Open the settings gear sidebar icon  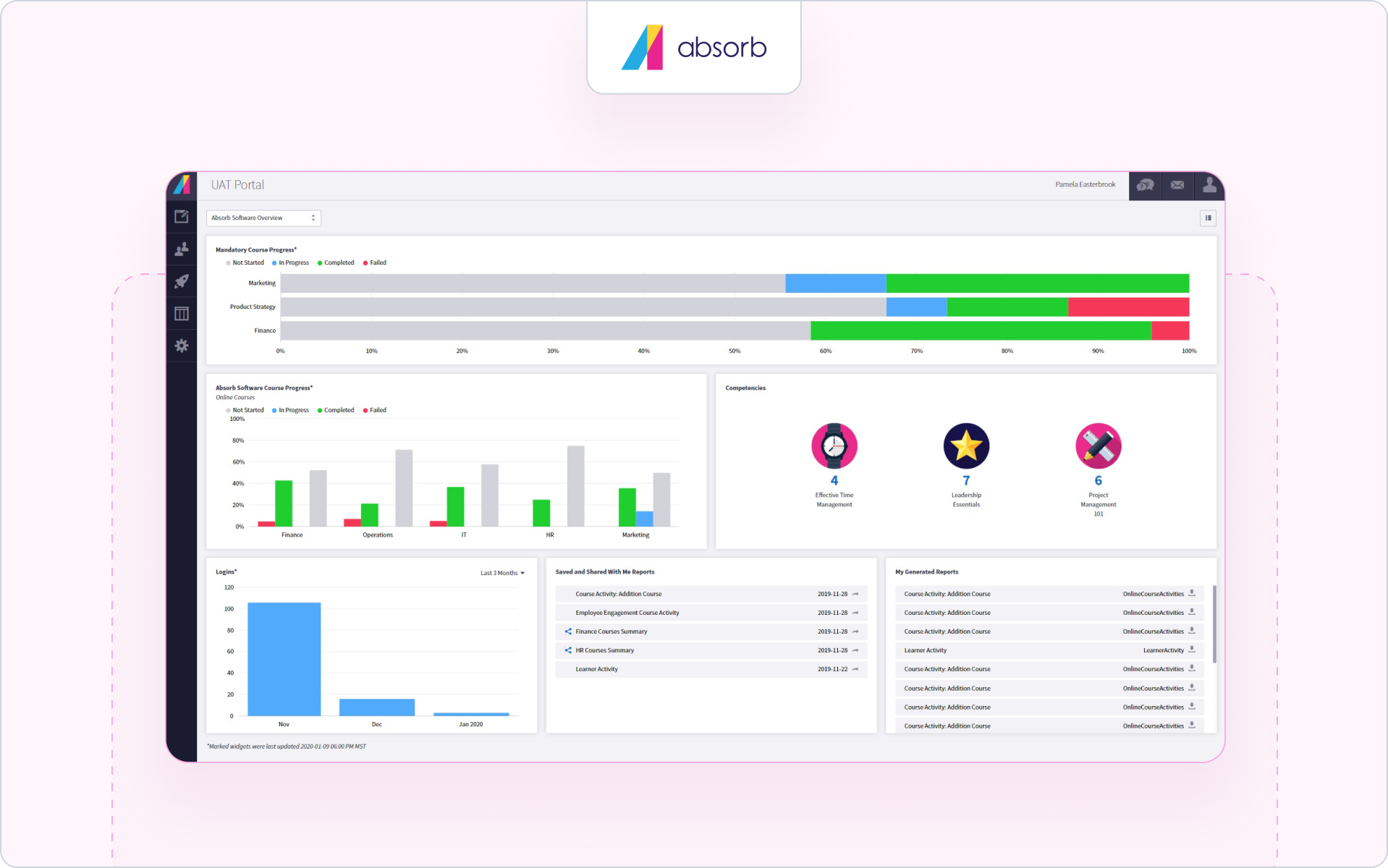click(x=182, y=345)
